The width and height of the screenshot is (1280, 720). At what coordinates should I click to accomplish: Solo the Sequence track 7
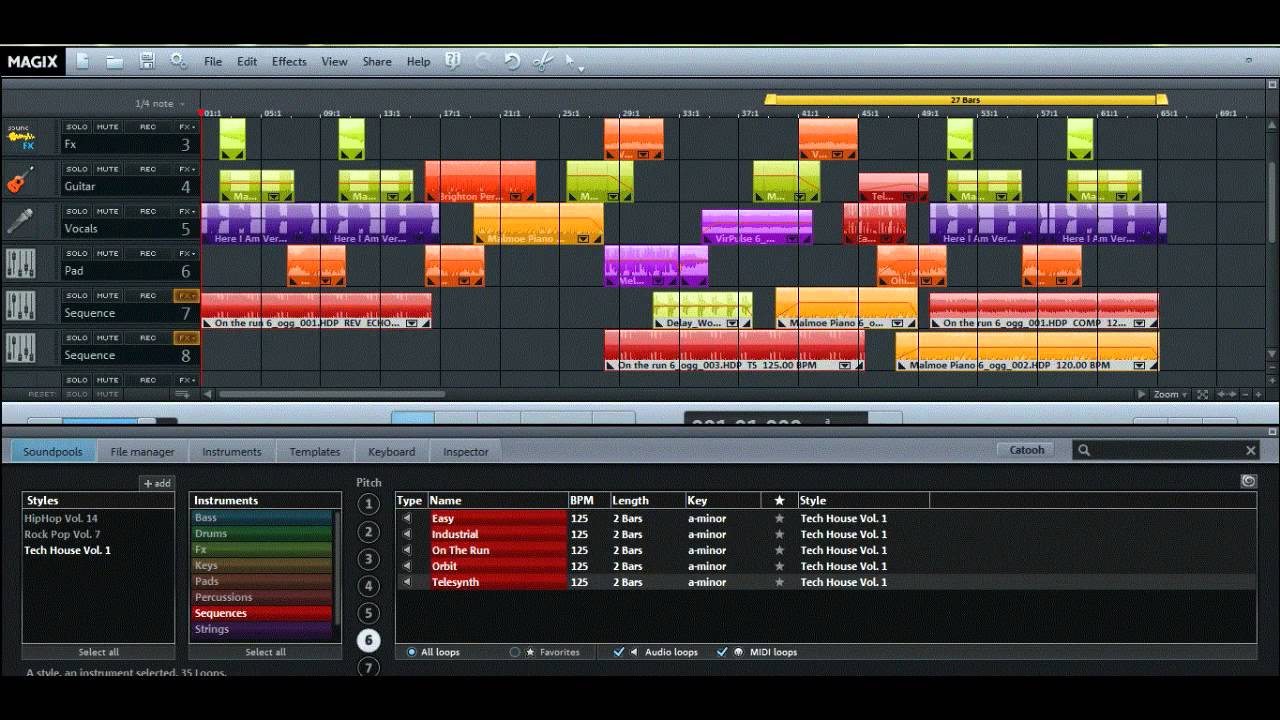pos(77,295)
